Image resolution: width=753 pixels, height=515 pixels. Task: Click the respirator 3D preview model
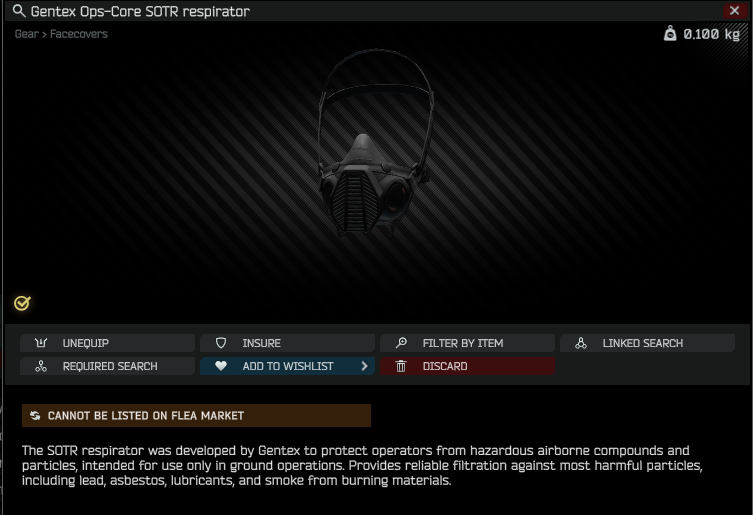376,142
